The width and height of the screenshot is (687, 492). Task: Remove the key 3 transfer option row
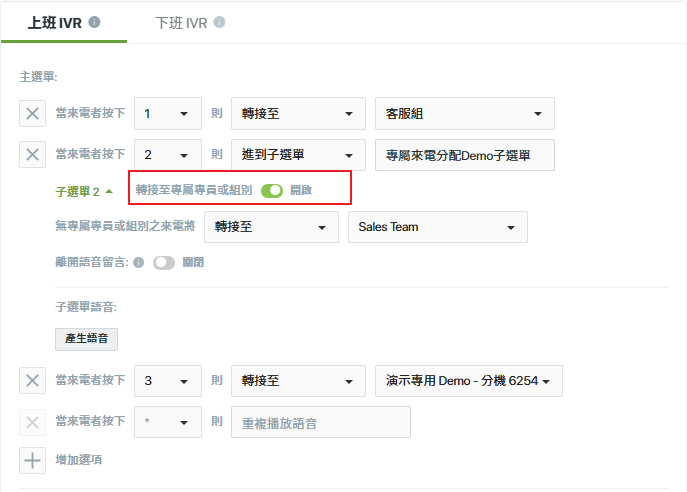pos(32,380)
